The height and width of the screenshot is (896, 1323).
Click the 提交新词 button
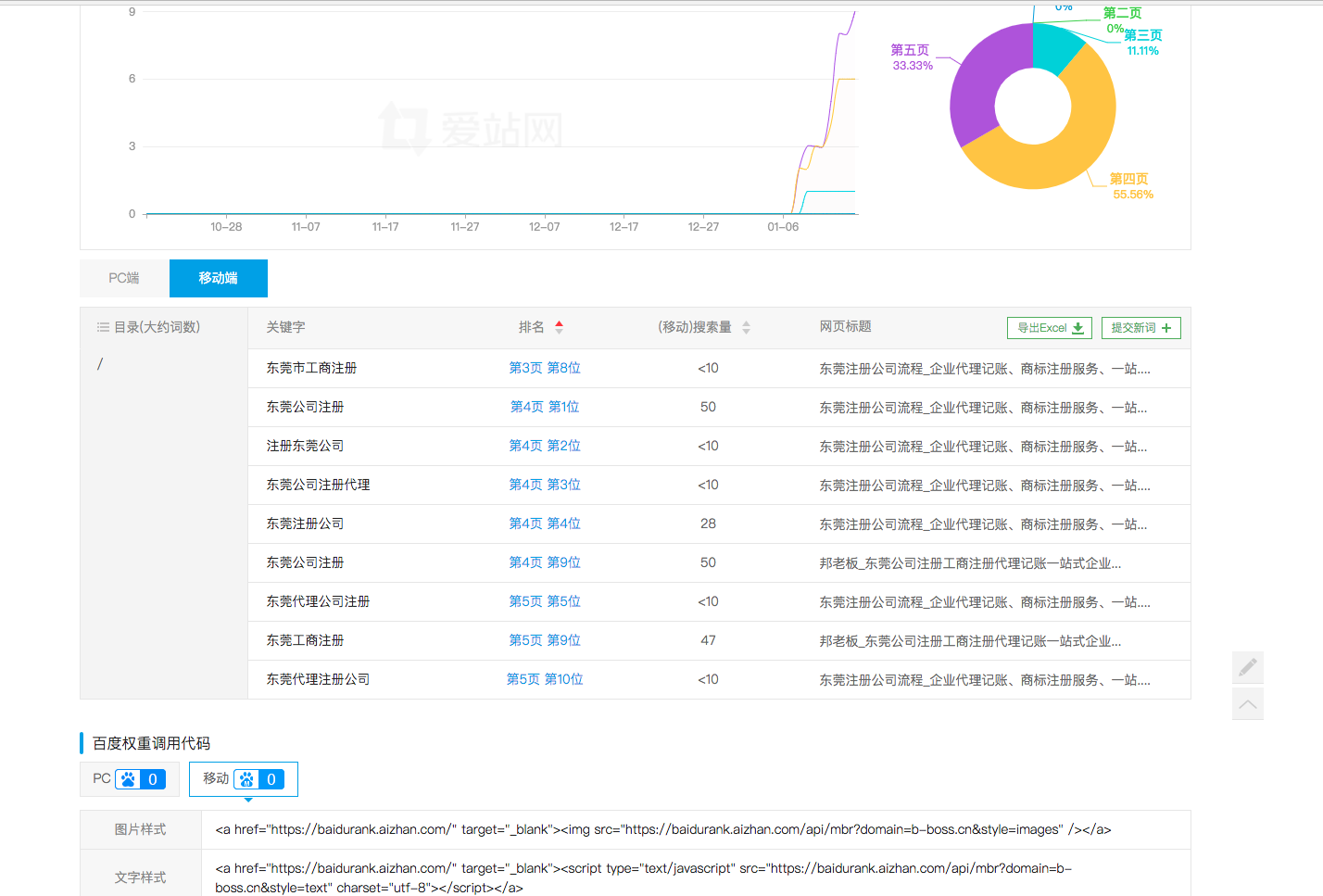(1140, 328)
